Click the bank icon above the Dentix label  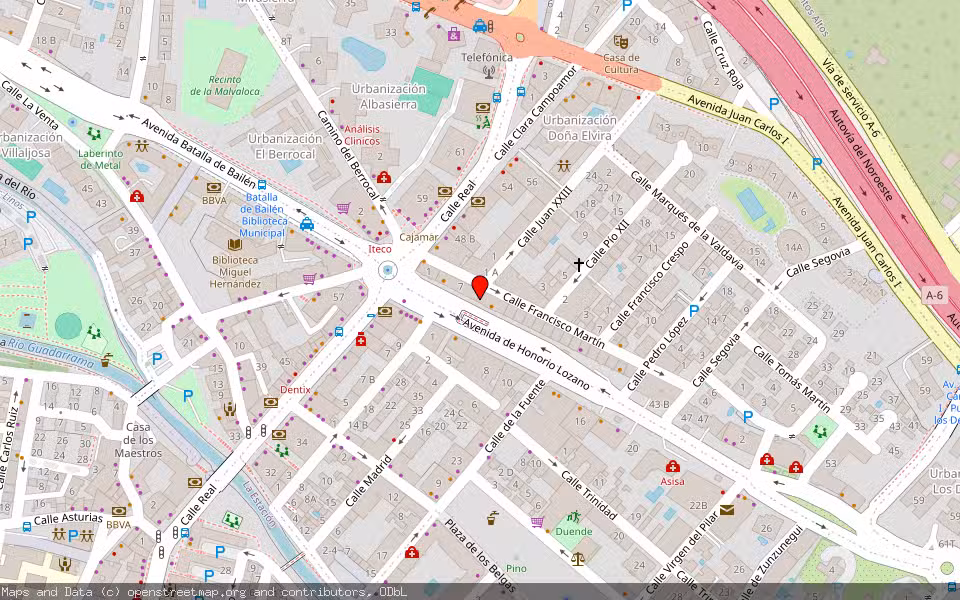[270, 403]
